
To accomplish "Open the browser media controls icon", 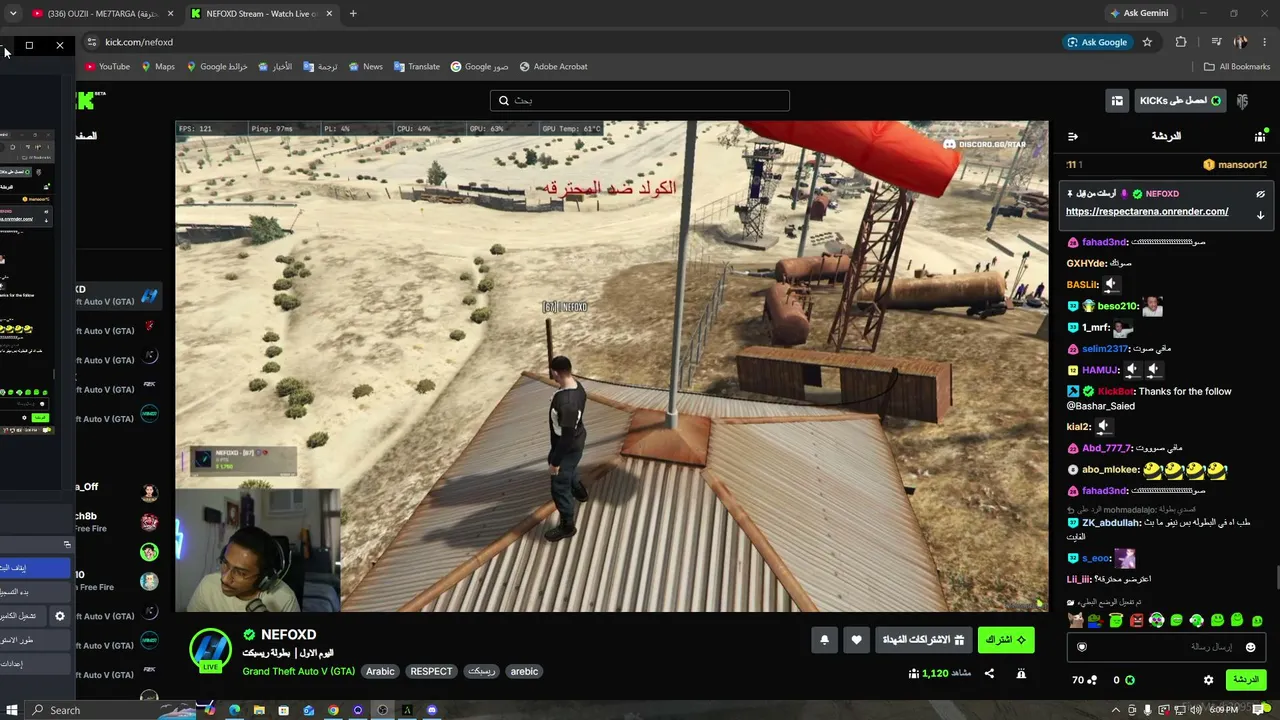I will (1216, 42).
